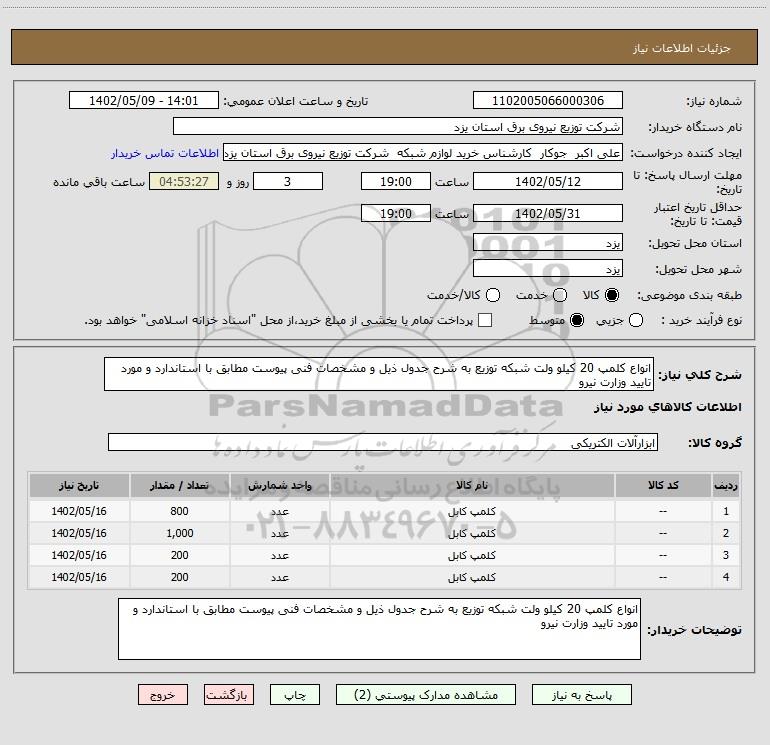Click the چاپ print button

click(x=295, y=694)
